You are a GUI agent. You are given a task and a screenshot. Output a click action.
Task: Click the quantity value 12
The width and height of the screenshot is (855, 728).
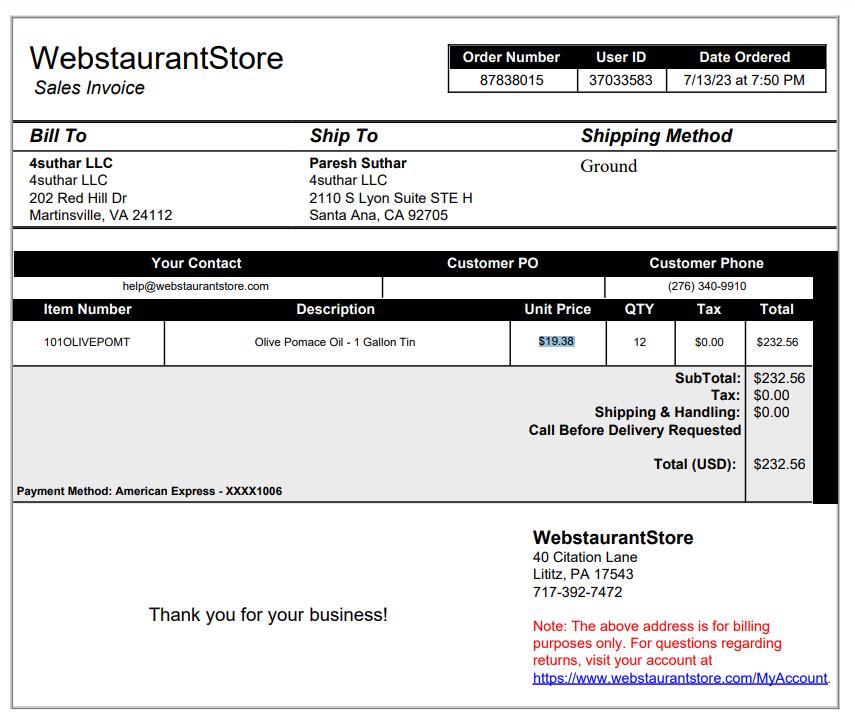[640, 342]
